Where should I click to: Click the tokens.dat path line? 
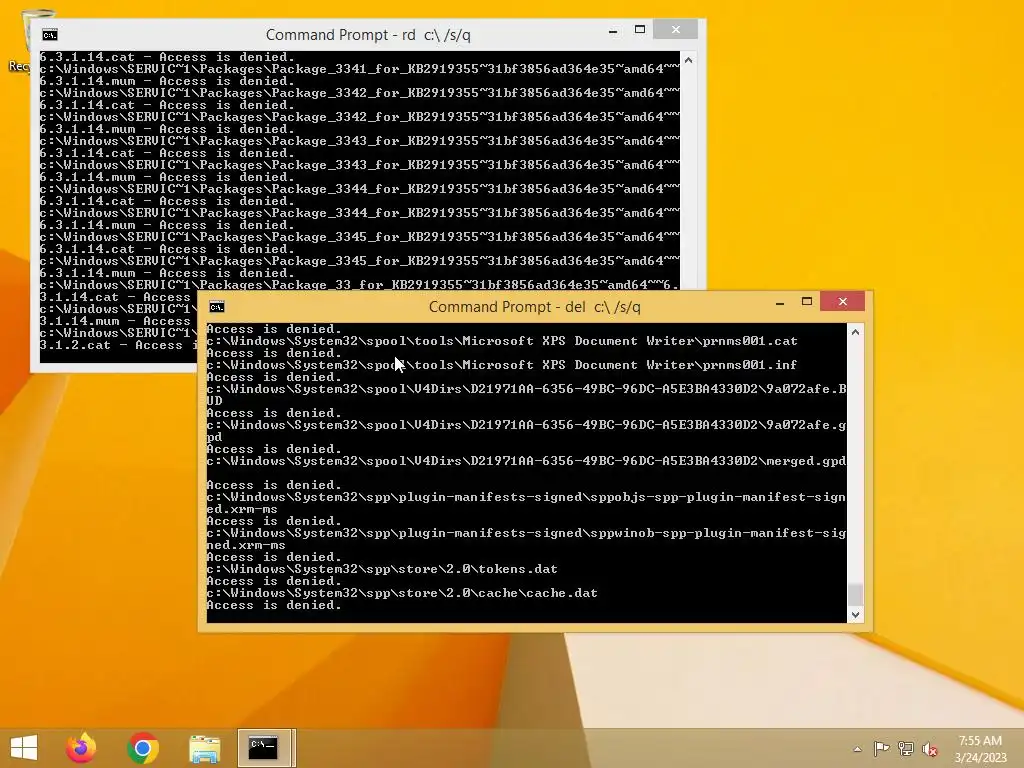pyautogui.click(x=382, y=569)
